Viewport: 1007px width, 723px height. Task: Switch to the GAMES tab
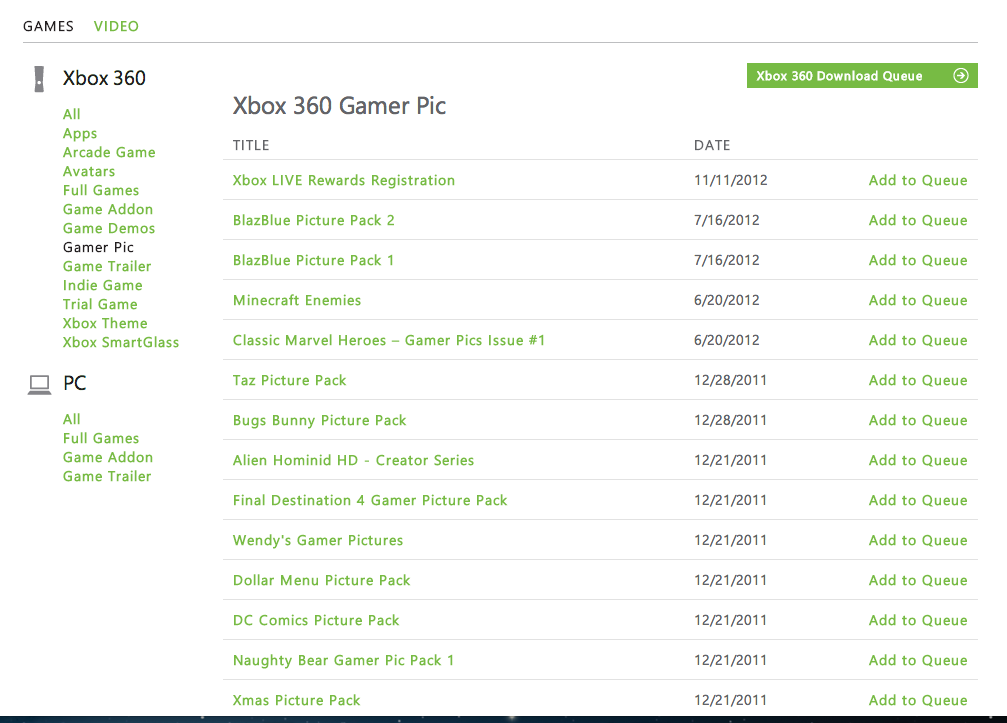[x=48, y=26]
